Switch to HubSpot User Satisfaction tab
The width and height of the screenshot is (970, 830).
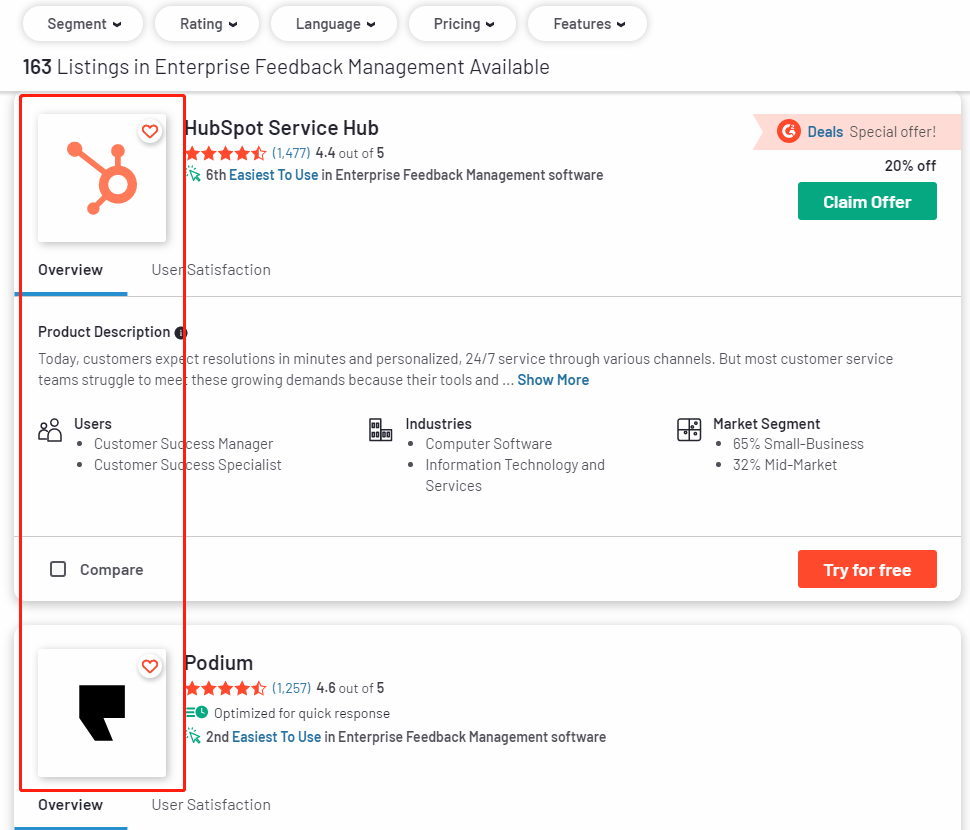pos(211,270)
